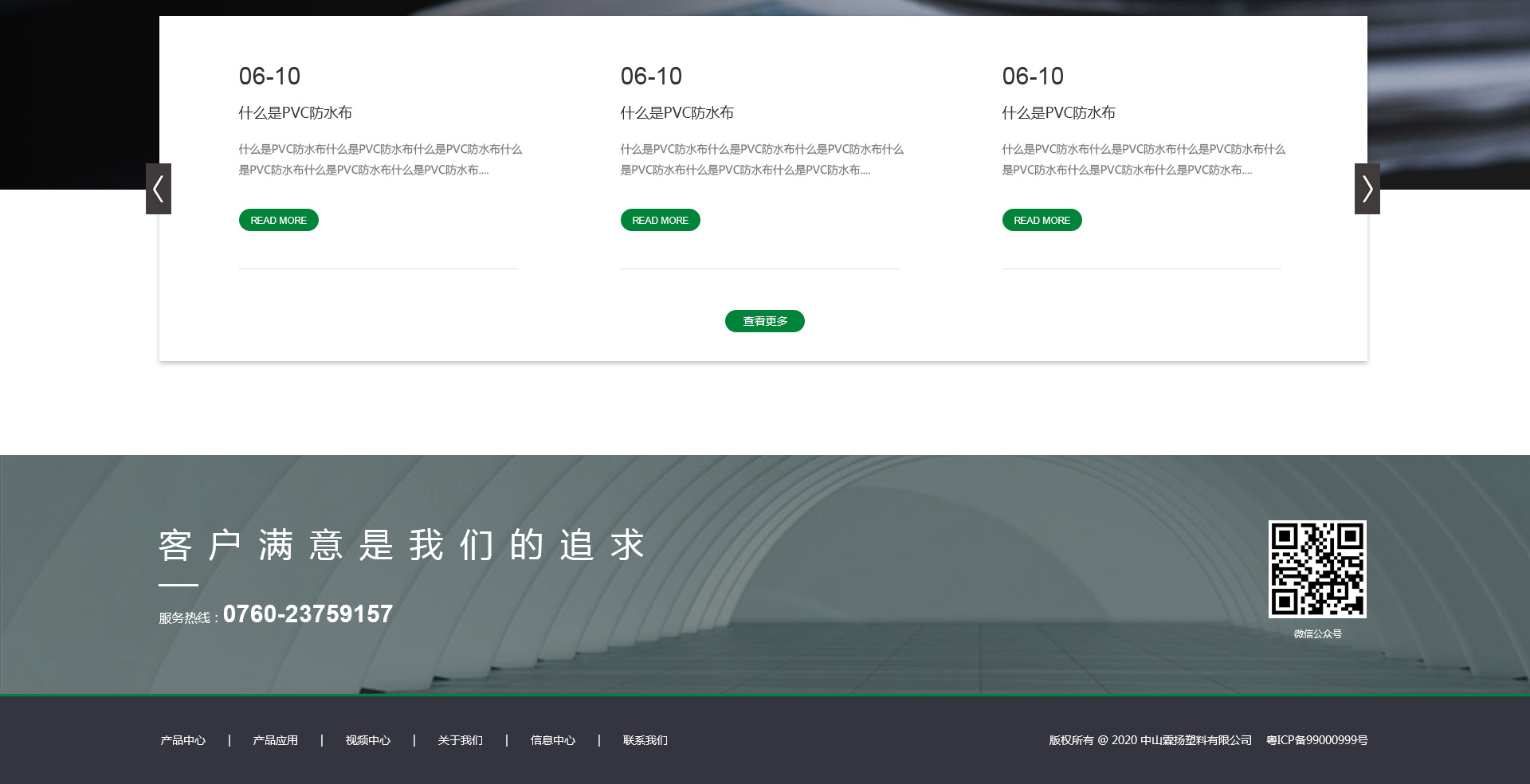
Task: Click the WeChat QR code image
Action: 1317,569
